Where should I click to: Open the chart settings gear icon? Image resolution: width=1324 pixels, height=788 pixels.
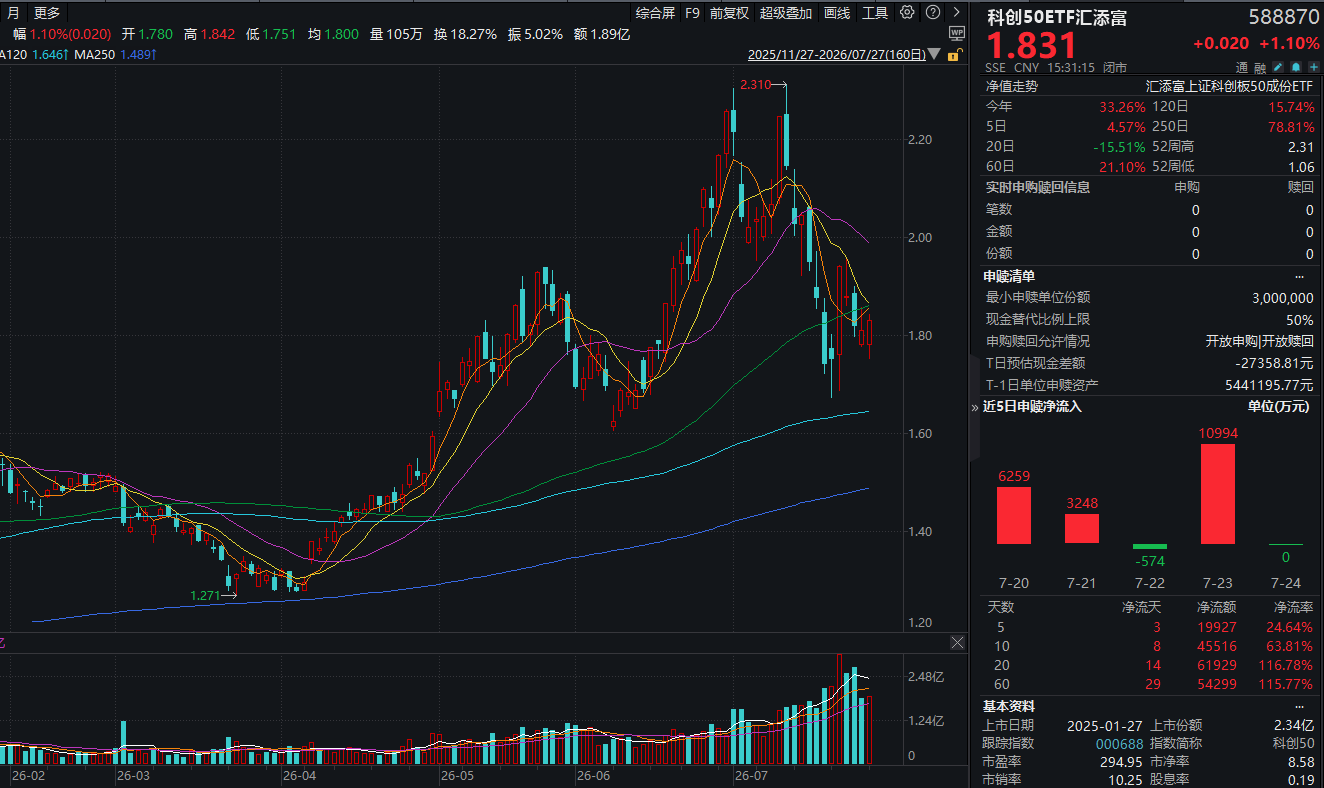point(907,13)
